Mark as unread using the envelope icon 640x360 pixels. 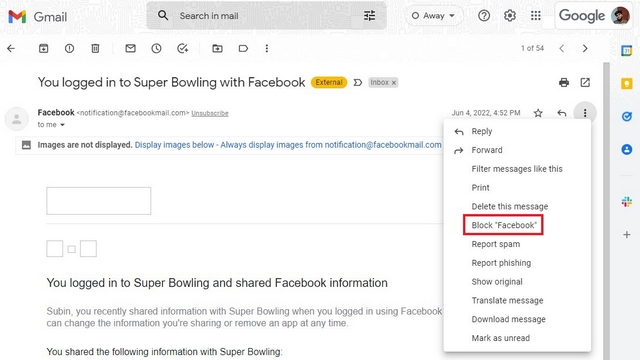(131, 49)
